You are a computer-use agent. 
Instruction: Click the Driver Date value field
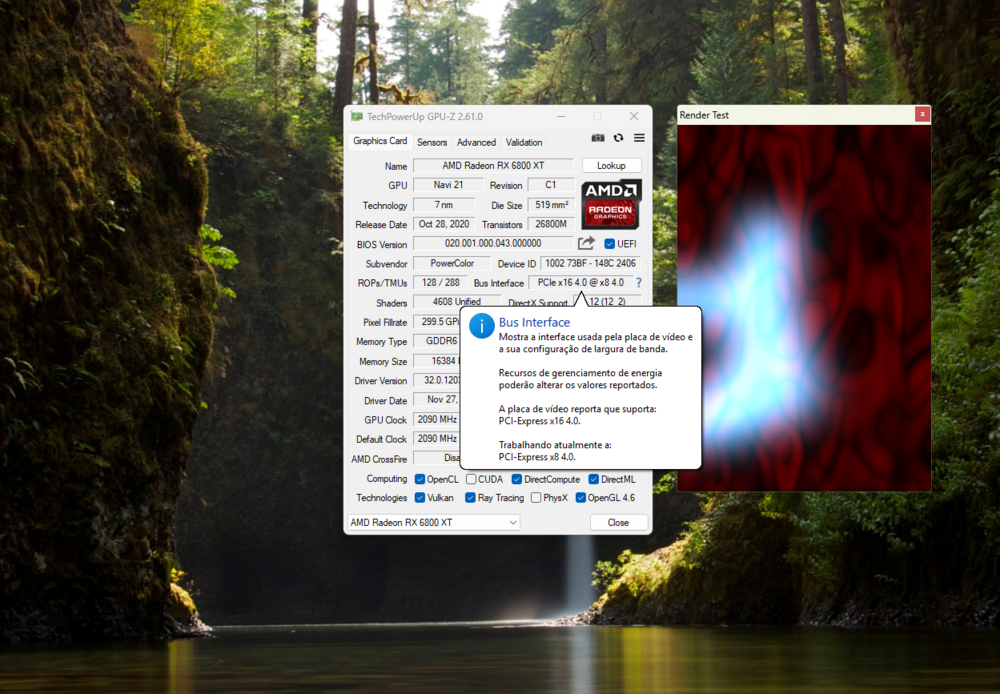[x=437, y=399]
